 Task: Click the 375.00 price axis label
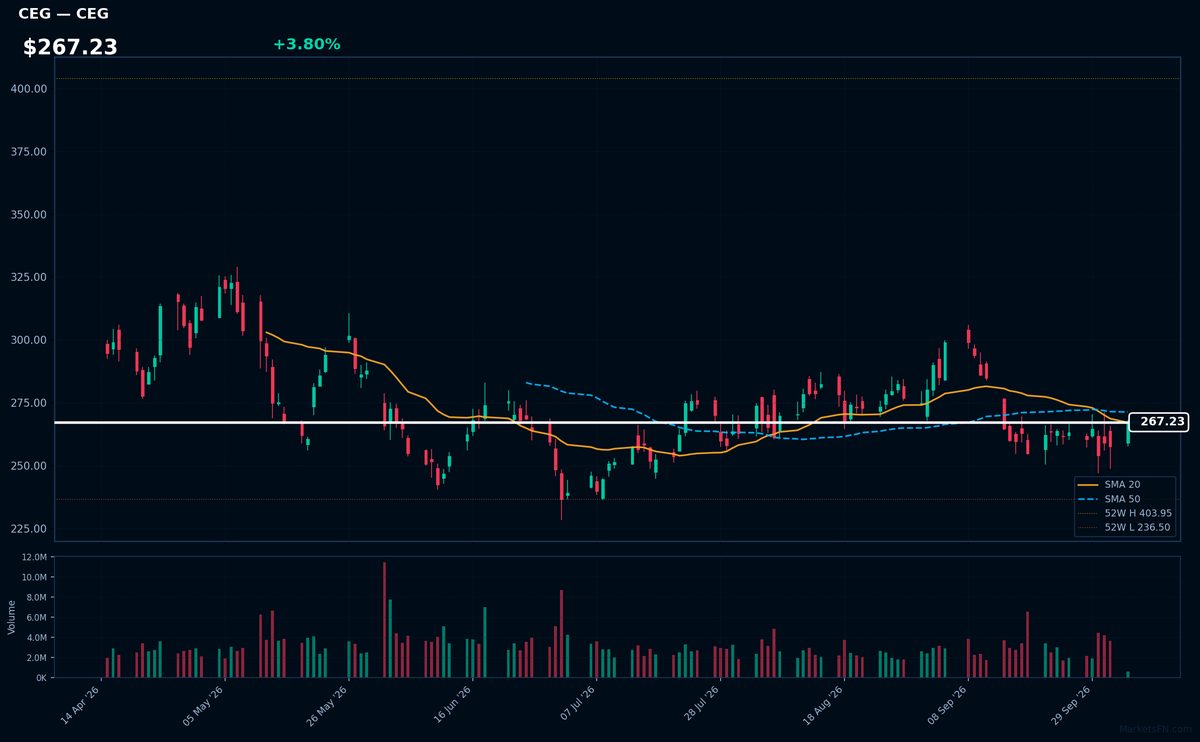(x=30, y=152)
